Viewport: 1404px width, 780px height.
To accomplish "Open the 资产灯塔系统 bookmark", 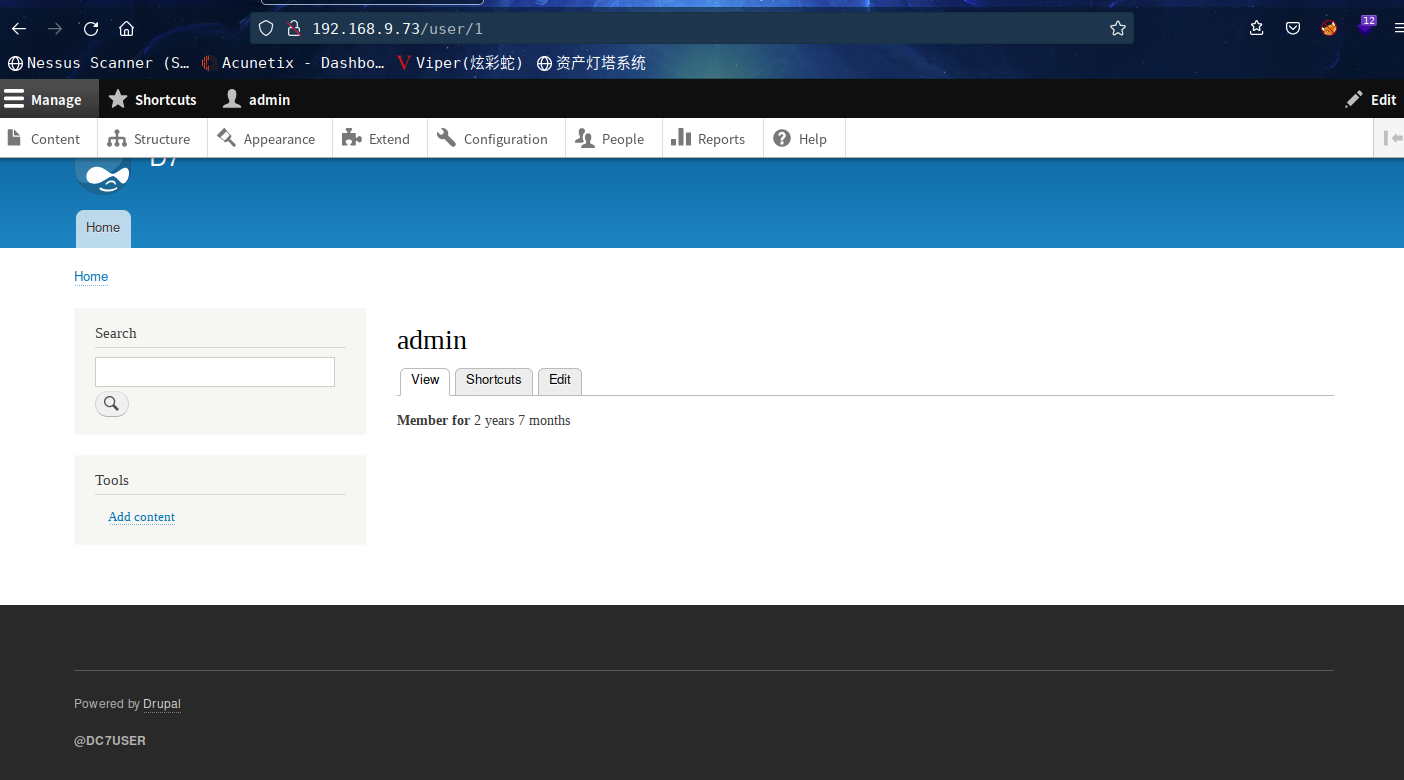I will 591,63.
